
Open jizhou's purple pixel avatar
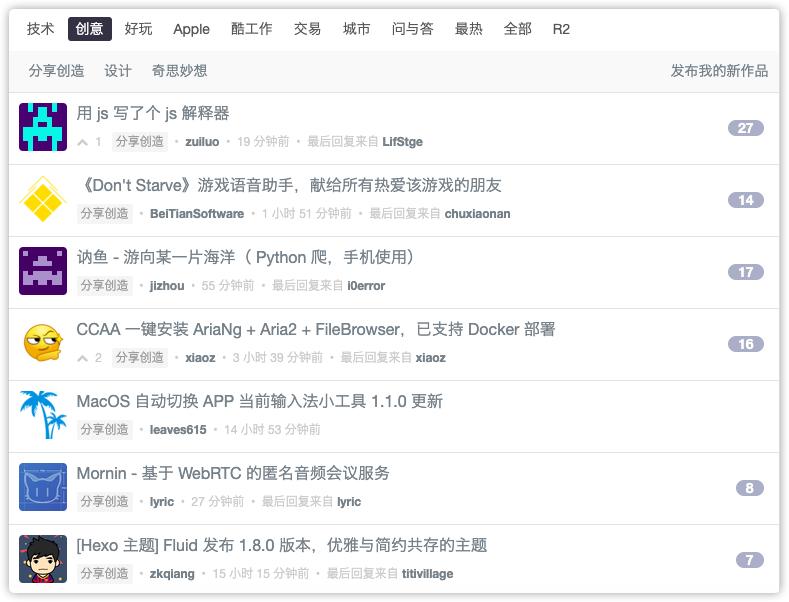pyautogui.click(x=43, y=271)
